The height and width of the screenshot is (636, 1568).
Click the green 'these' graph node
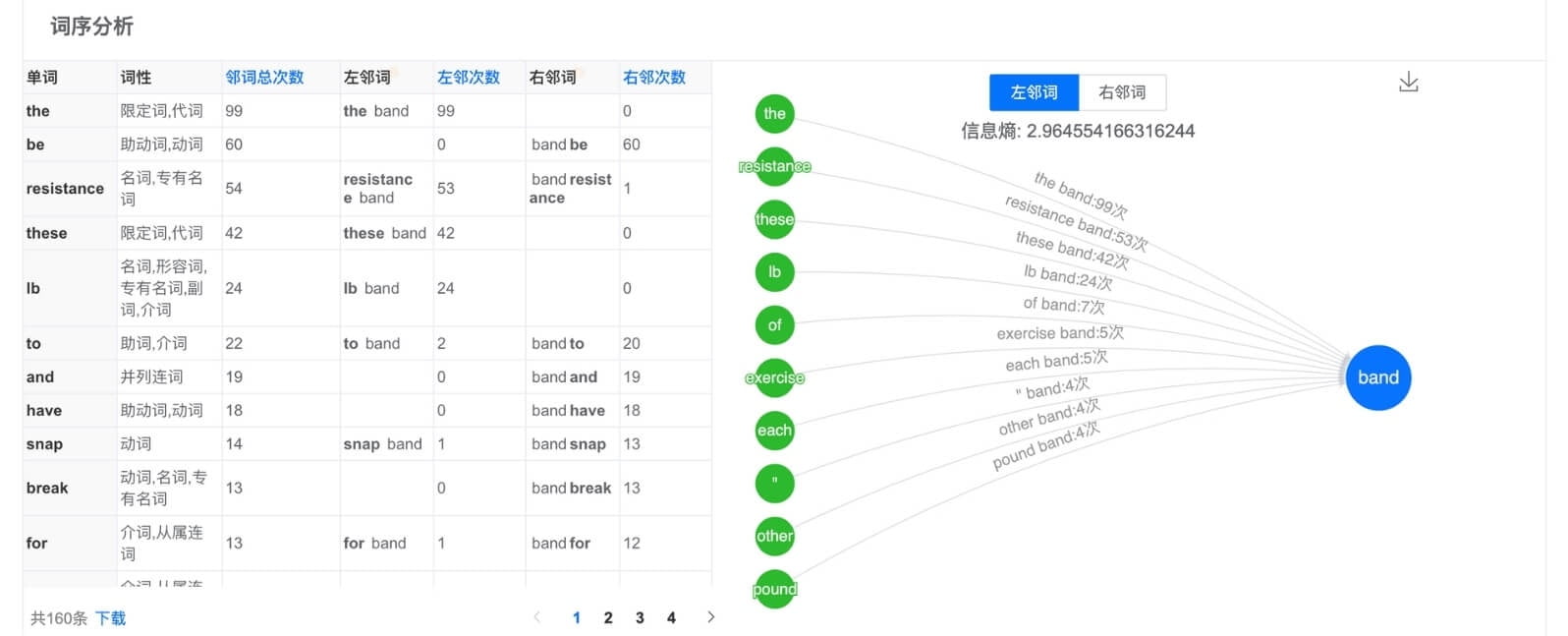(x=774, y=219)
